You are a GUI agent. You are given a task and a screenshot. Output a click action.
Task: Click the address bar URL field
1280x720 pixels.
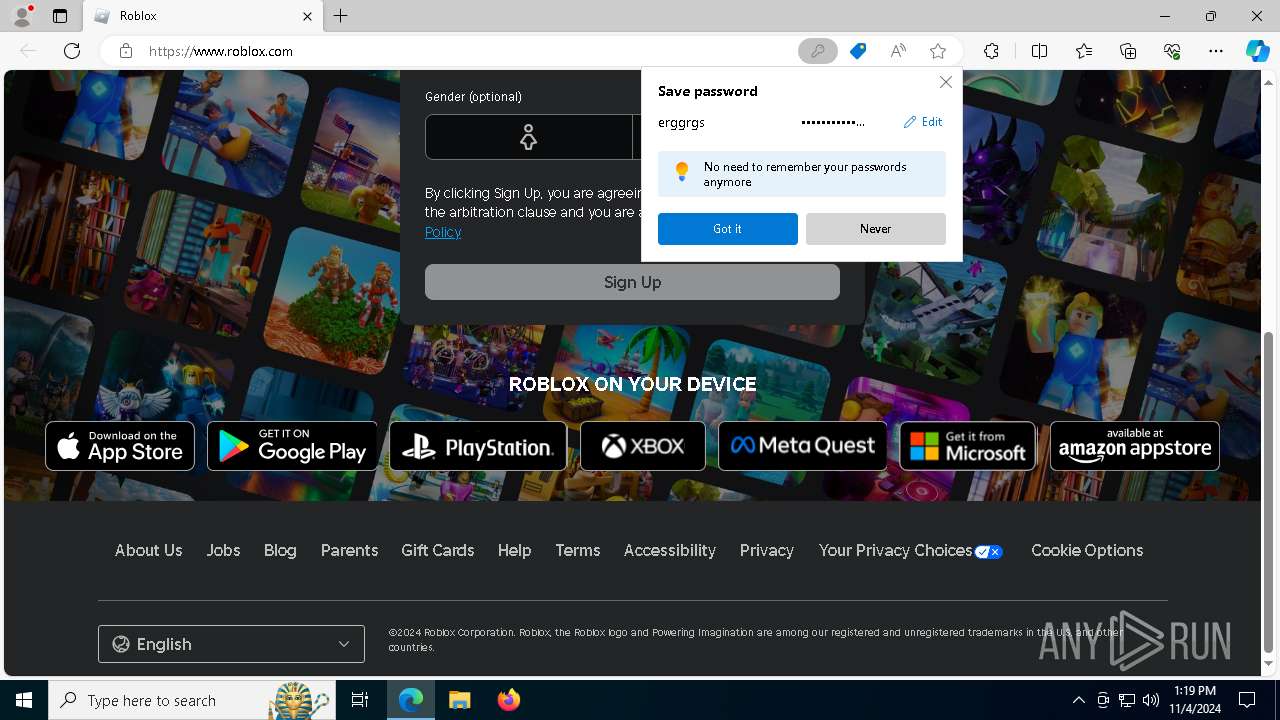click(468, 51)
